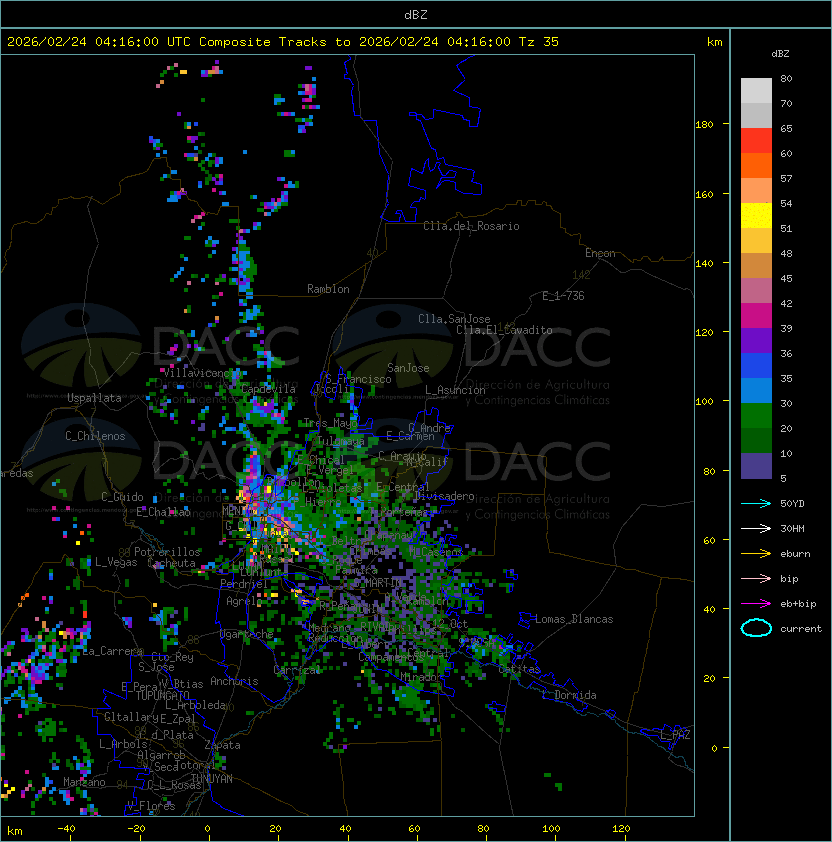
Task: Click the 'Clla.SanJose' map label
Action: (x=454, y=319)
